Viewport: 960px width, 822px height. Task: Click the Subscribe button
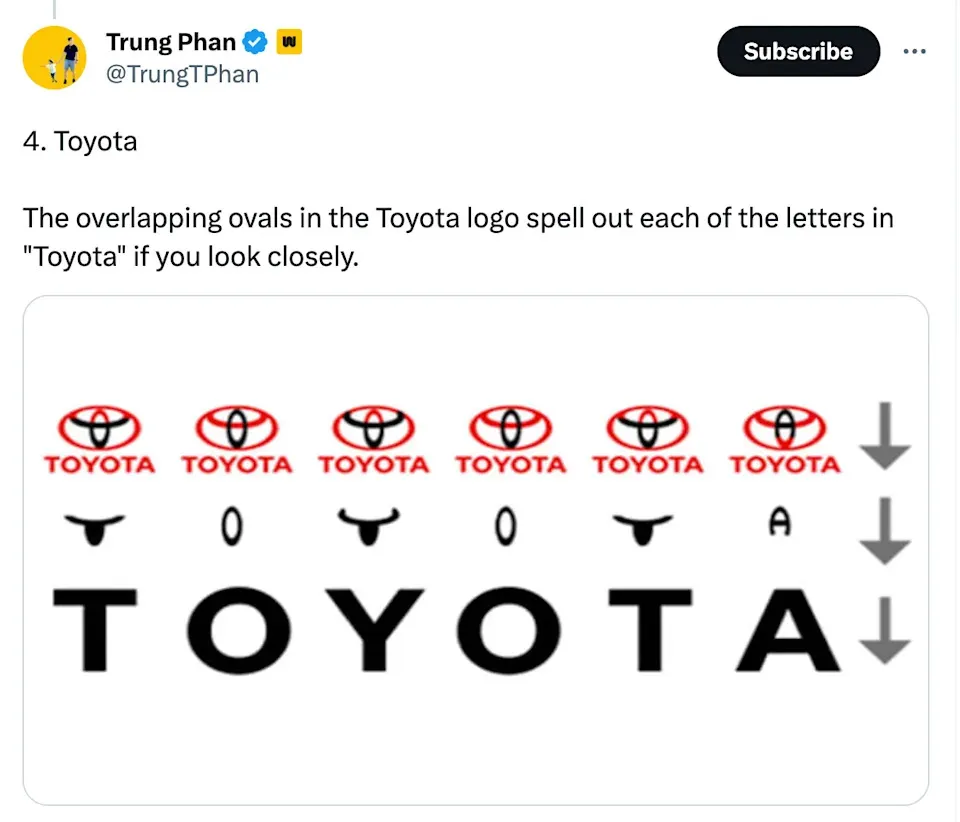[x=798, y=51]
